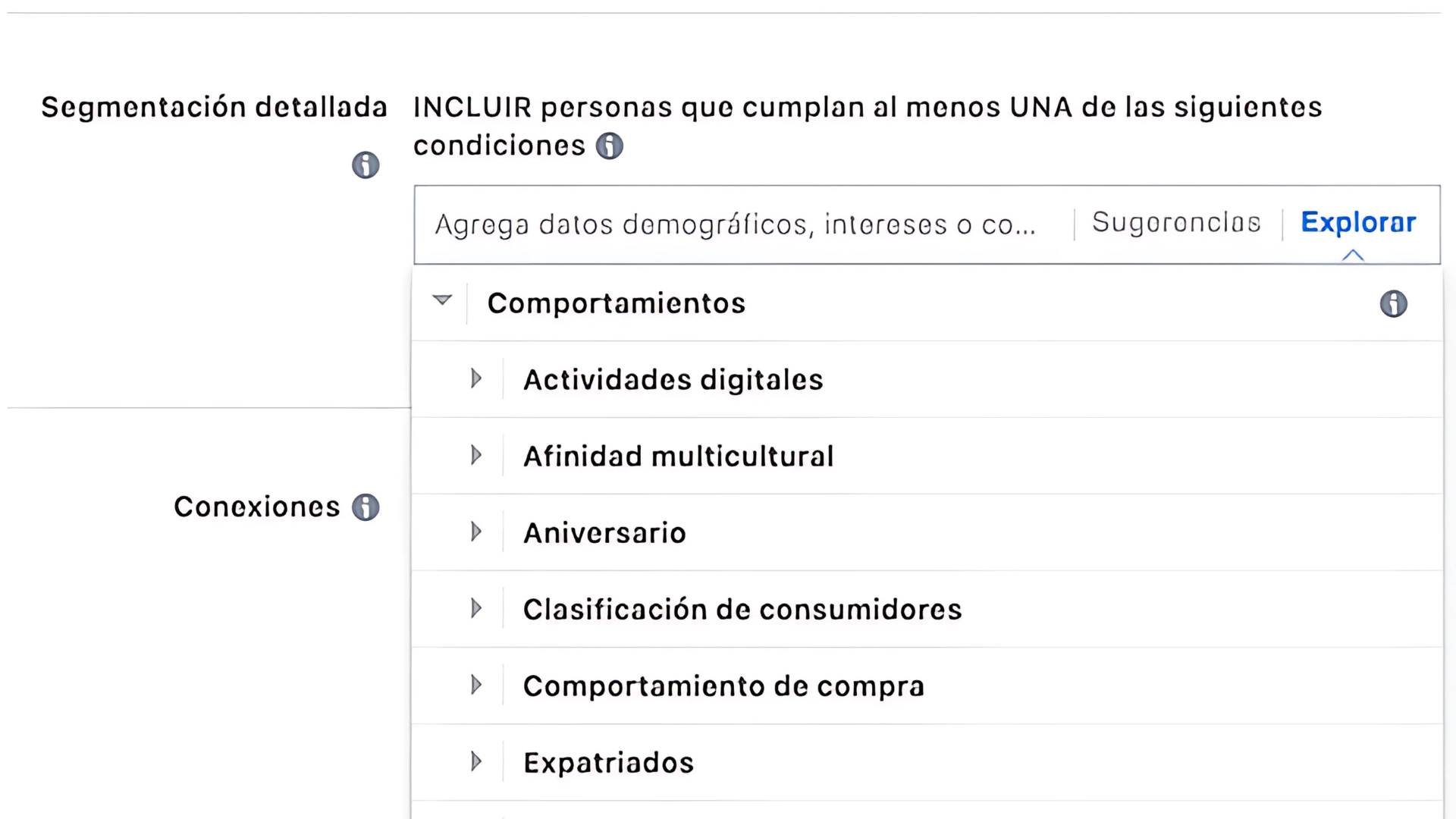Screen dimensions: 1456x819
Task: Expand Expatriados arrow
Action: click(476, 761)
